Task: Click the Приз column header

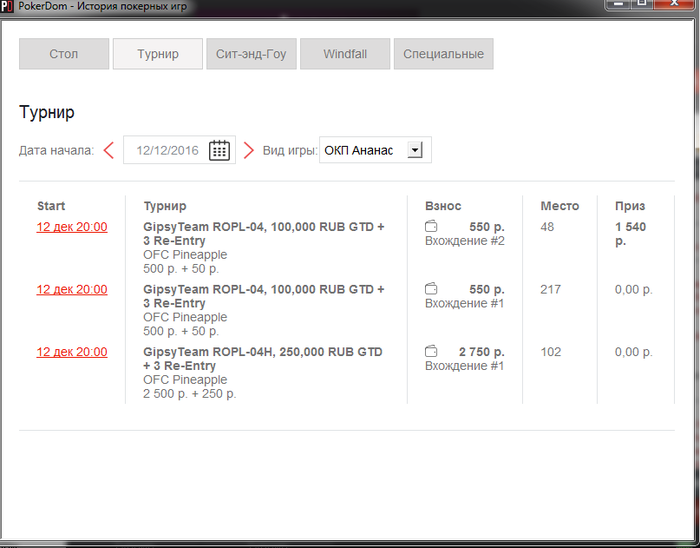Action: (x=630, y=206)
